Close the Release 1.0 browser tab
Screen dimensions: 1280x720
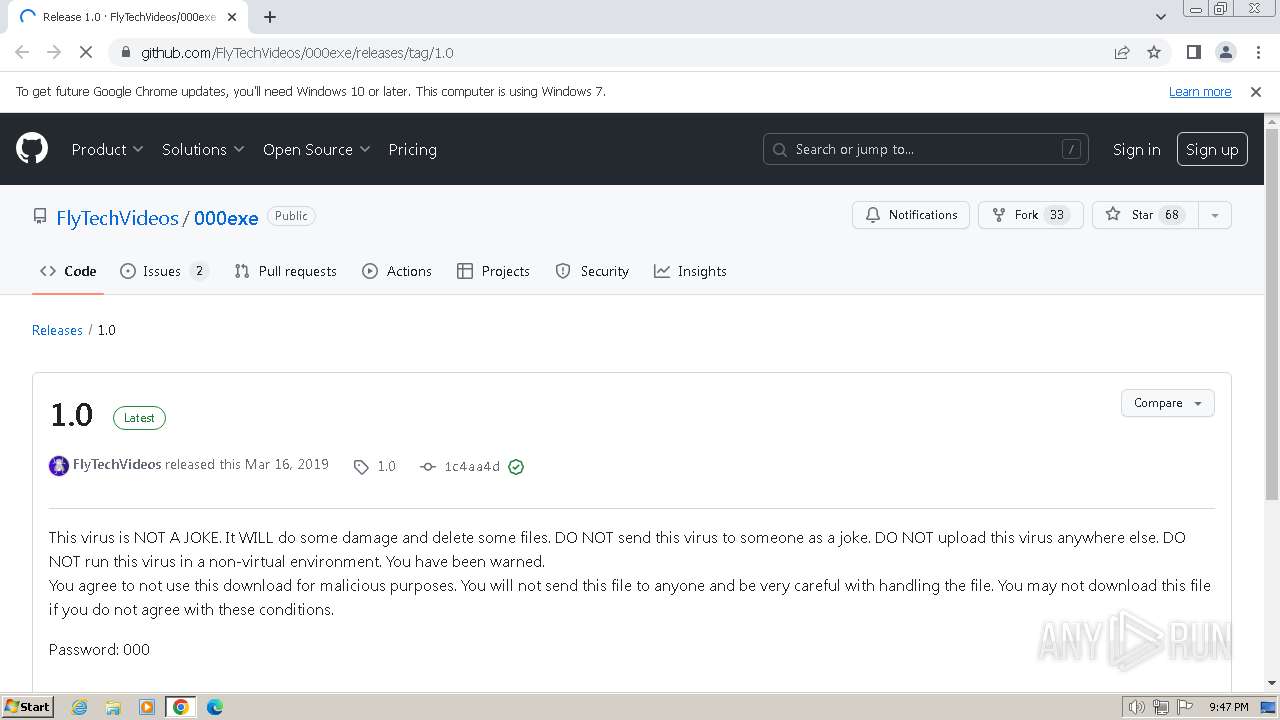tap(232, 17)
